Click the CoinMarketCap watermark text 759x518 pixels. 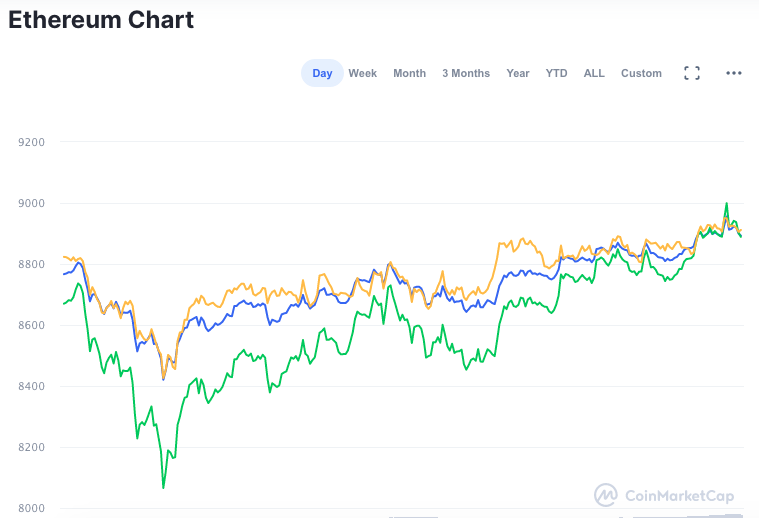[680, 496]
